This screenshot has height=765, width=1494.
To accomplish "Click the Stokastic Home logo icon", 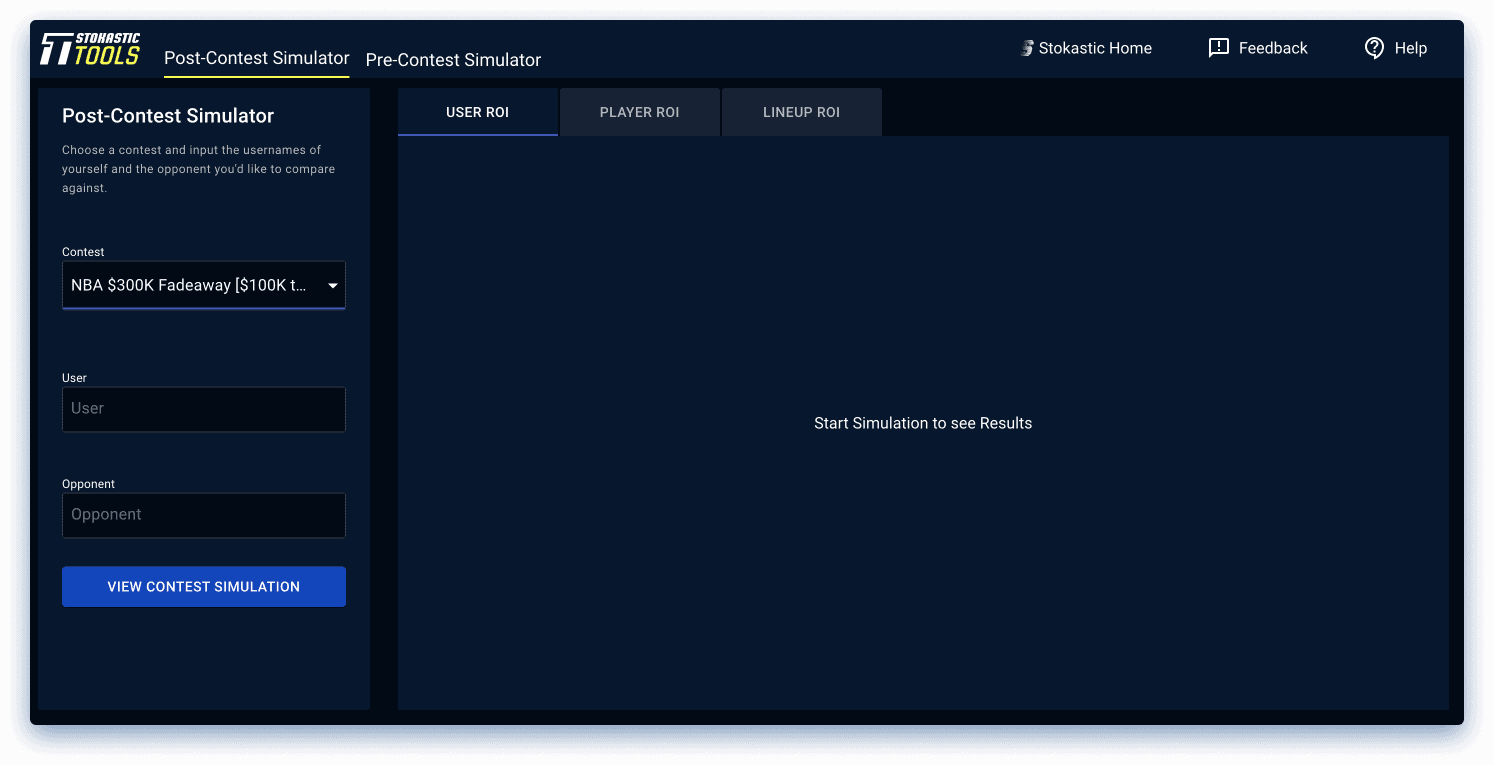I will [1027, 48].
